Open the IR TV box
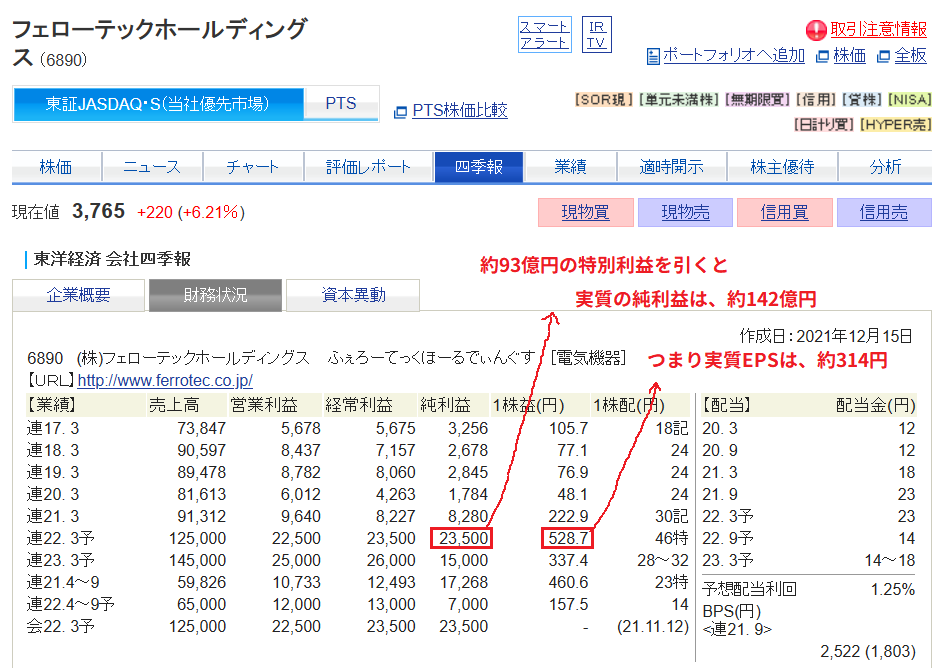 597,34
